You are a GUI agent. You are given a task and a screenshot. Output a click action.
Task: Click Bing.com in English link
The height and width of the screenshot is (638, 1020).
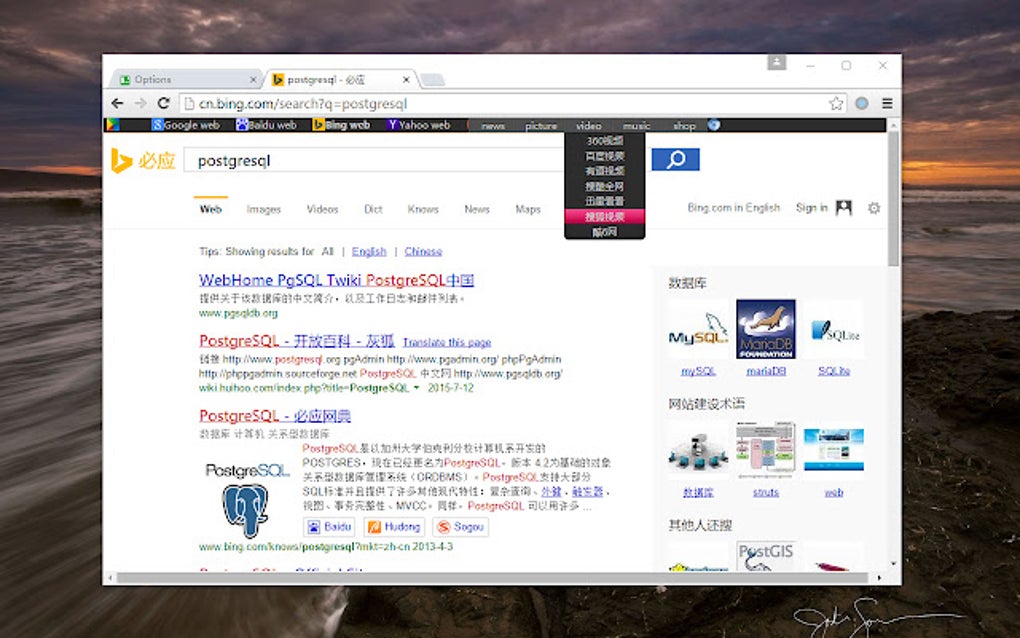pos(733,207)
